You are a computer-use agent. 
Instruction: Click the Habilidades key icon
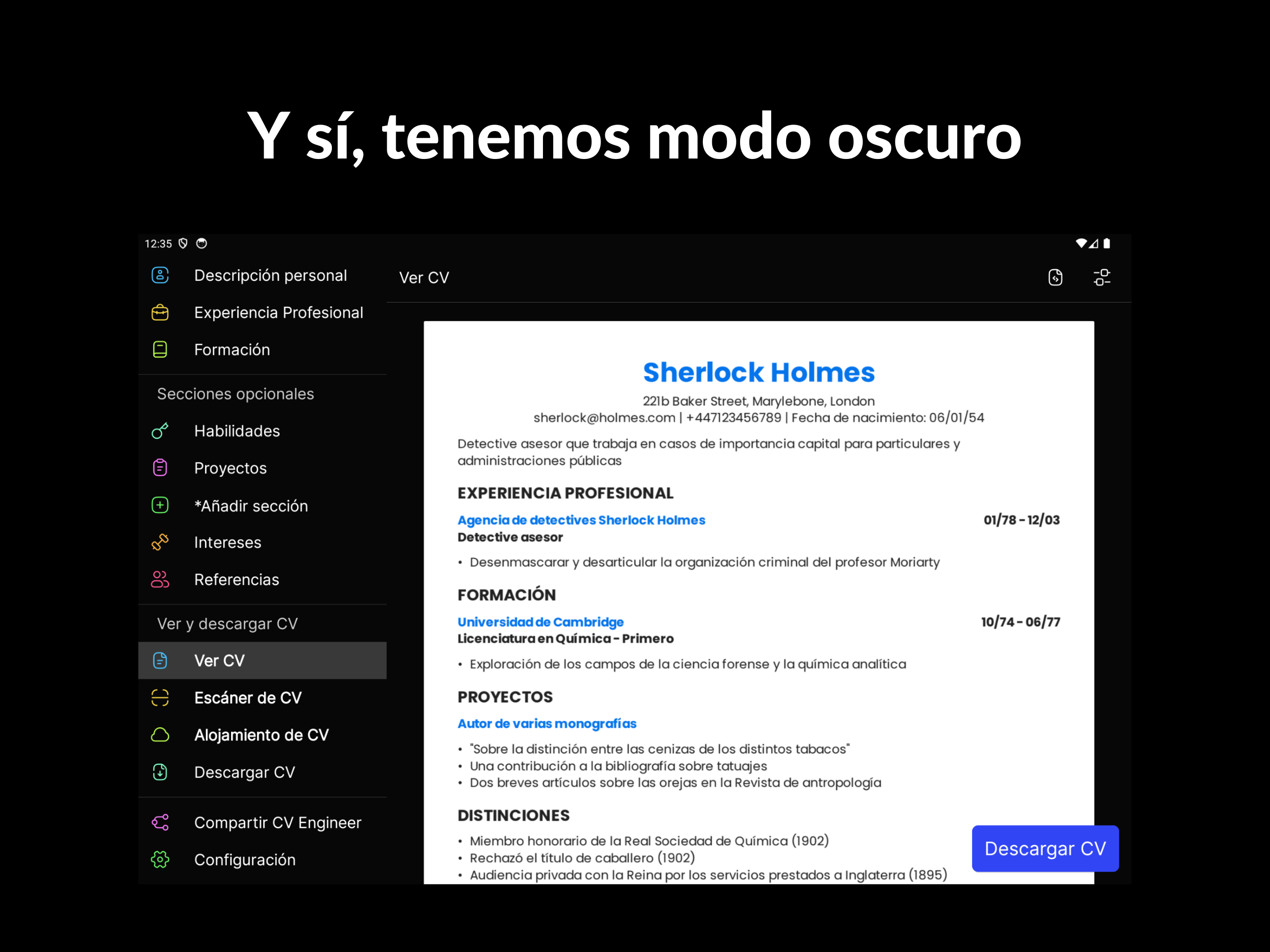[159, 430]
